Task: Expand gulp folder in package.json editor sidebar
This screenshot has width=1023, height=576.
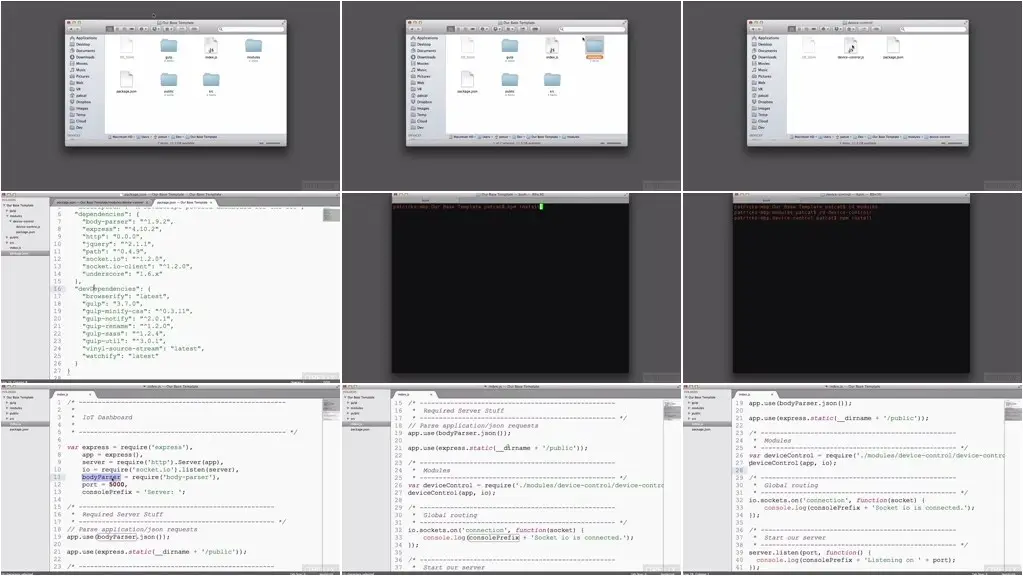Action: click(x=7, y=211)
